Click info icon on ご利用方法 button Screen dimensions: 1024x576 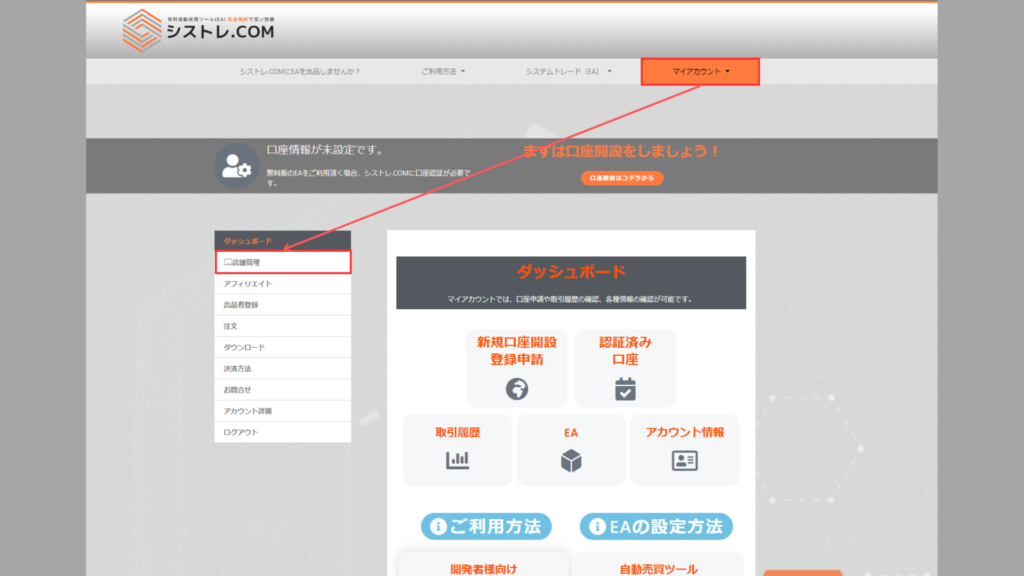[438, 526]
